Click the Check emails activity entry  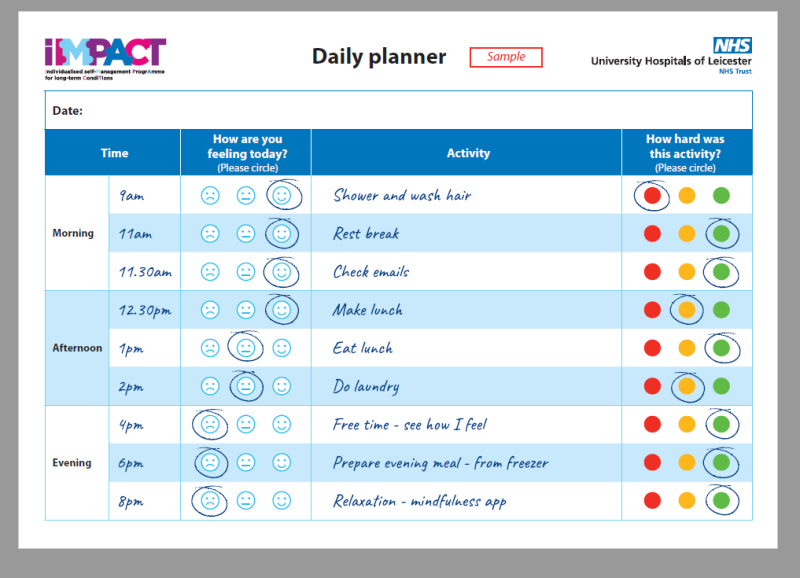(371, 272)
